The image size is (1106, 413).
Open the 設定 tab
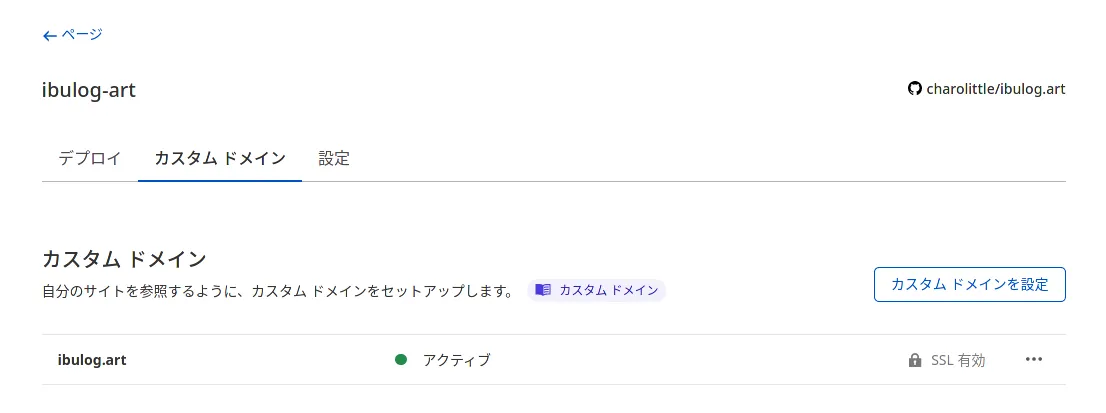pyautogui.click(x=334, y=158)
